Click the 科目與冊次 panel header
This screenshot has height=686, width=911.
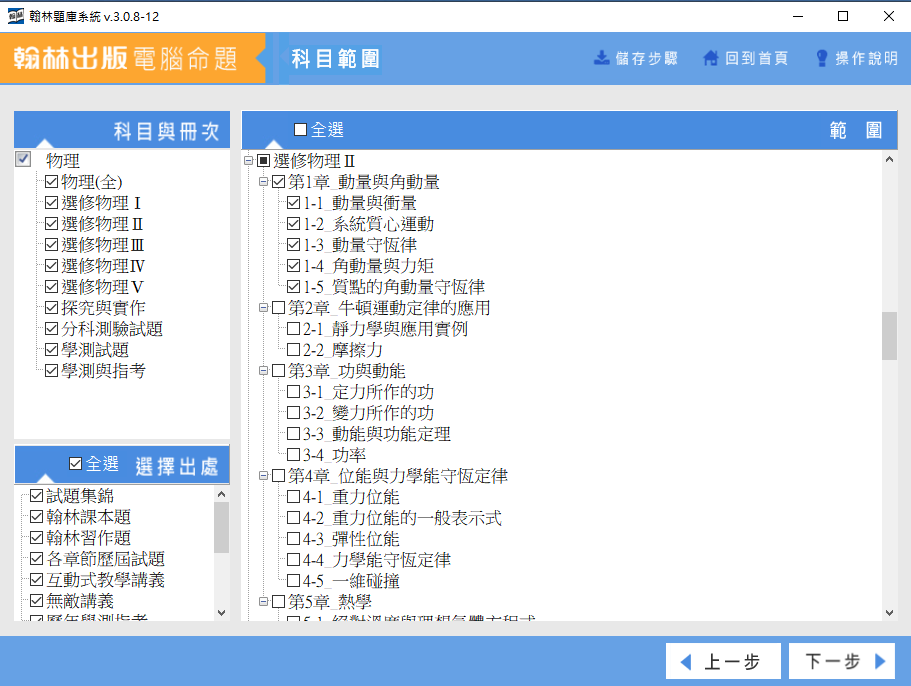[122, 130]
